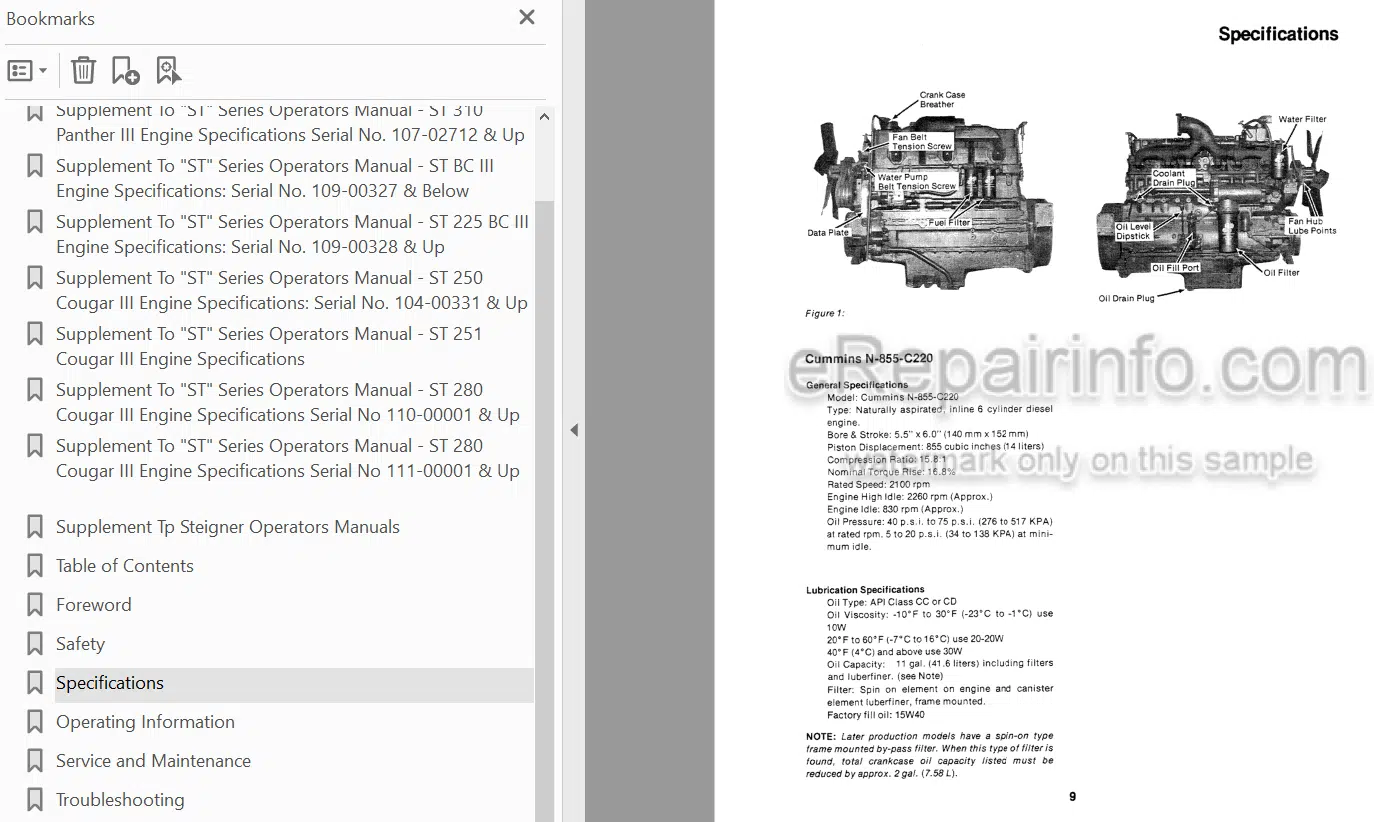Select the Safety bookmark

tap(80, 644)
